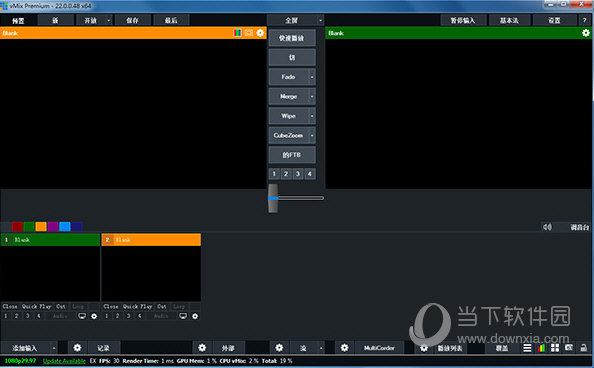Toggle overlay 1 on input 1
The width and height of the screenshot is (594, 368).
tap(6, 316)
